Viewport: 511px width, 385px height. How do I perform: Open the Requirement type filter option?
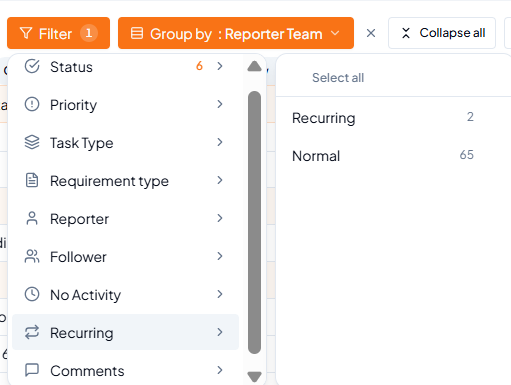pyautogui.click(x=125, y=181)
